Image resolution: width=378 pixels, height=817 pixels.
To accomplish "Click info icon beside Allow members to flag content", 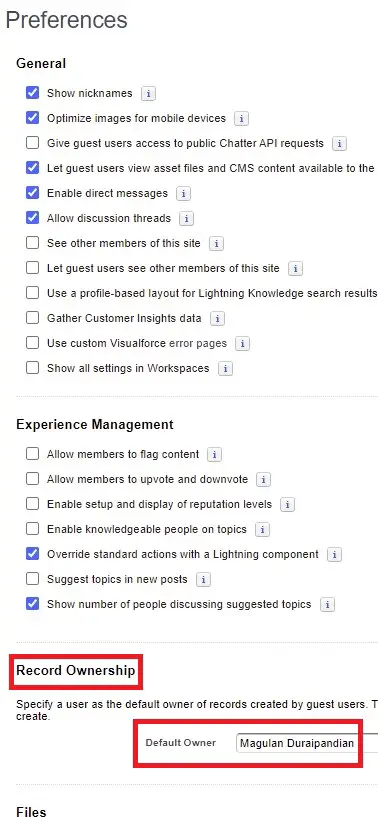I will 214,455.
